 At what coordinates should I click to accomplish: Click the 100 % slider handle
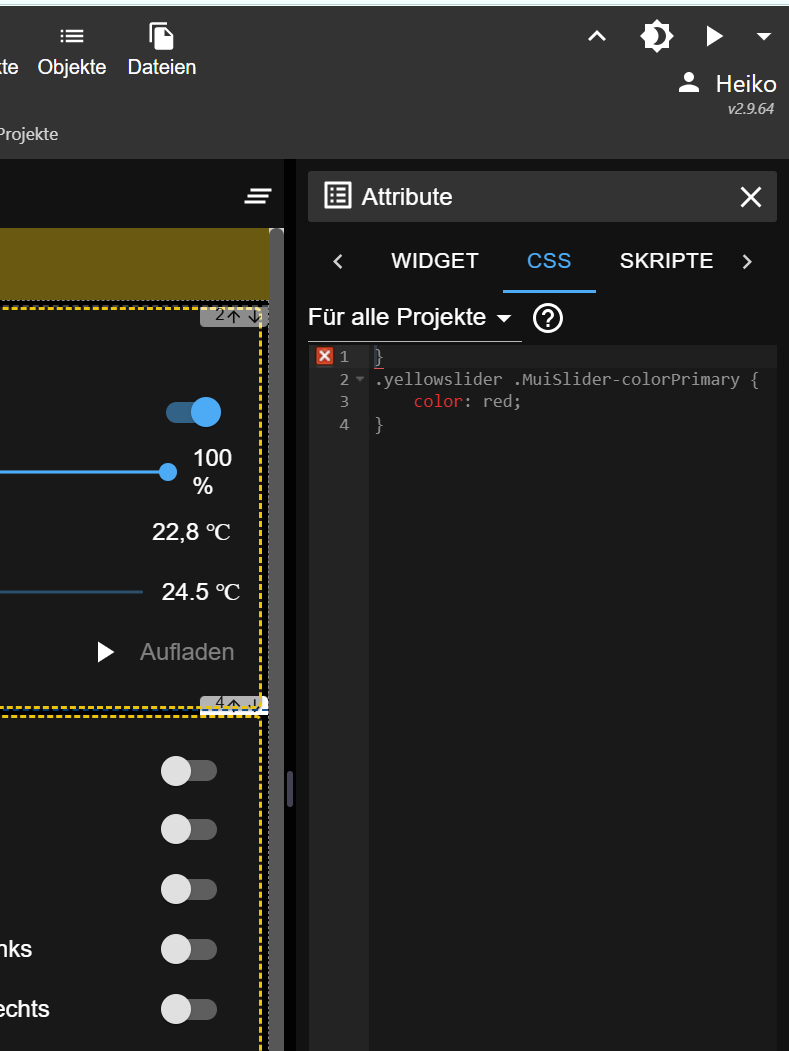click(168, 472)
